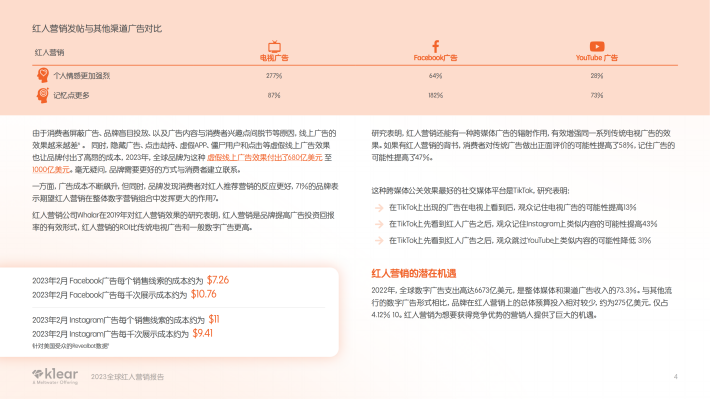This screenshot has width=710, height=399.
Task: Click the page number 4 in the footer
Action: [x=676, y=376]
